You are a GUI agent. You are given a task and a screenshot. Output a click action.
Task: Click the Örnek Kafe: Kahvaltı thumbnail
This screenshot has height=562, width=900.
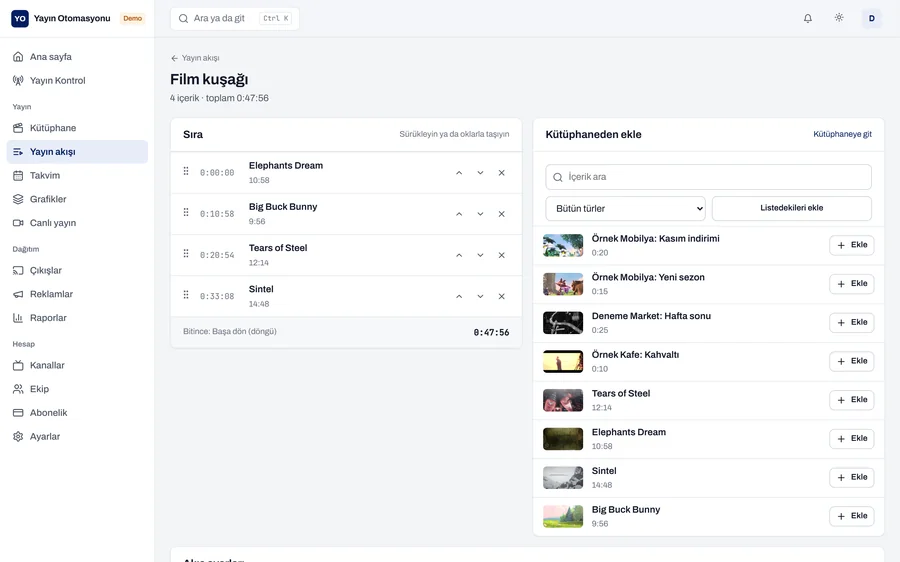tap(563, 362)
